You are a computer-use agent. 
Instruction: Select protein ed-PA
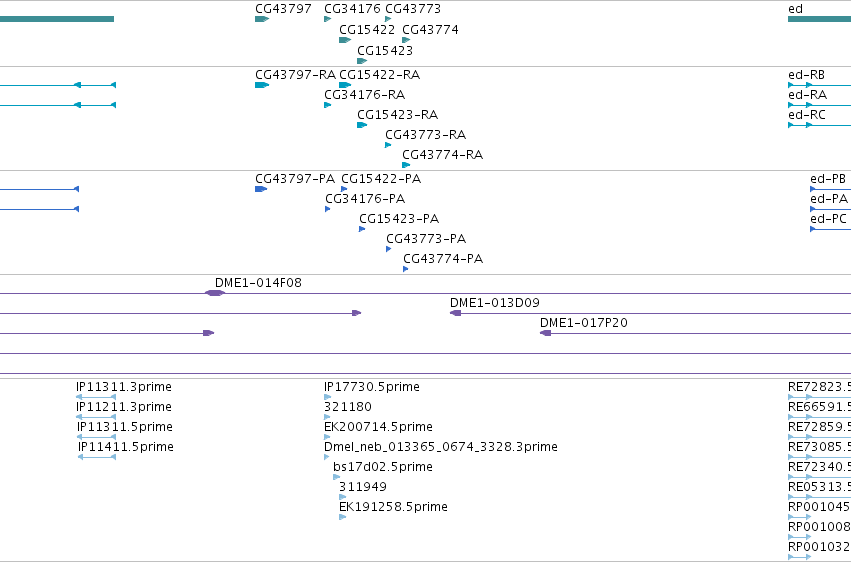829,199
